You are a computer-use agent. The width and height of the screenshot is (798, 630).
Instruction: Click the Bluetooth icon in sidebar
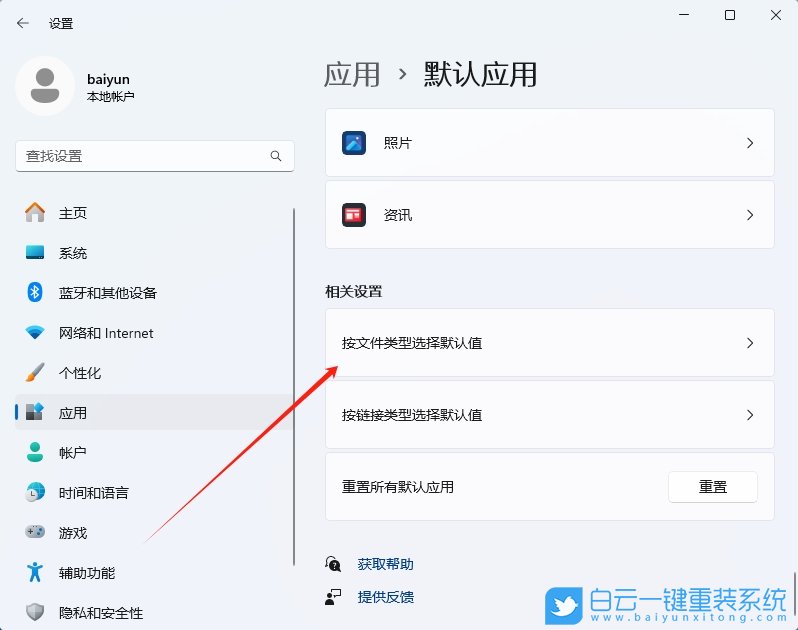(x=35, y=292)
